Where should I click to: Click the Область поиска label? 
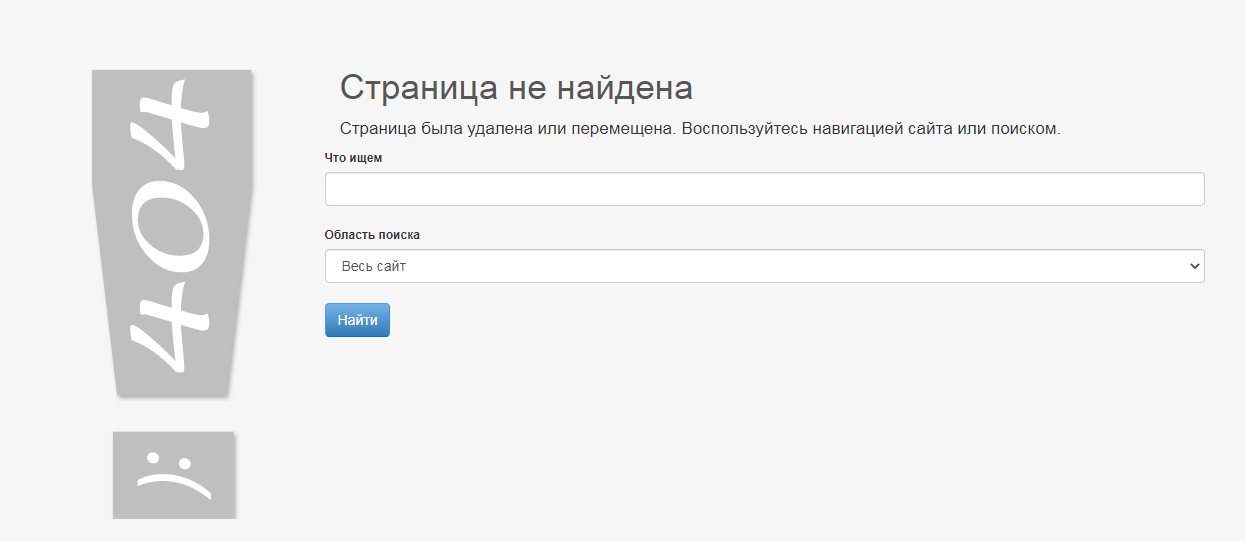(x=372, y=235)
